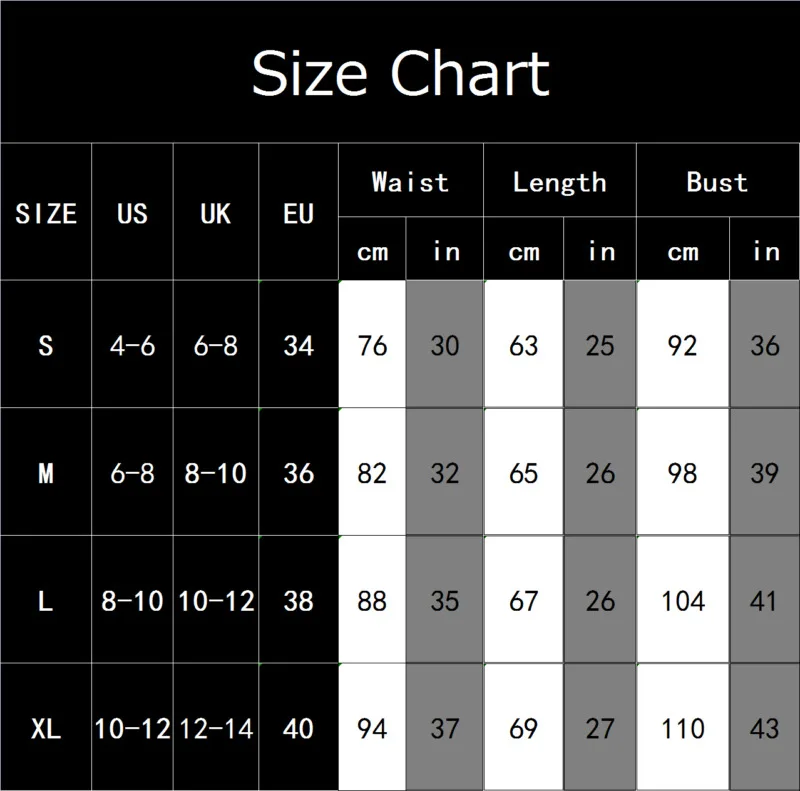Click the Length header cell
Screen dimensions: 800x791
coord(559,182)
